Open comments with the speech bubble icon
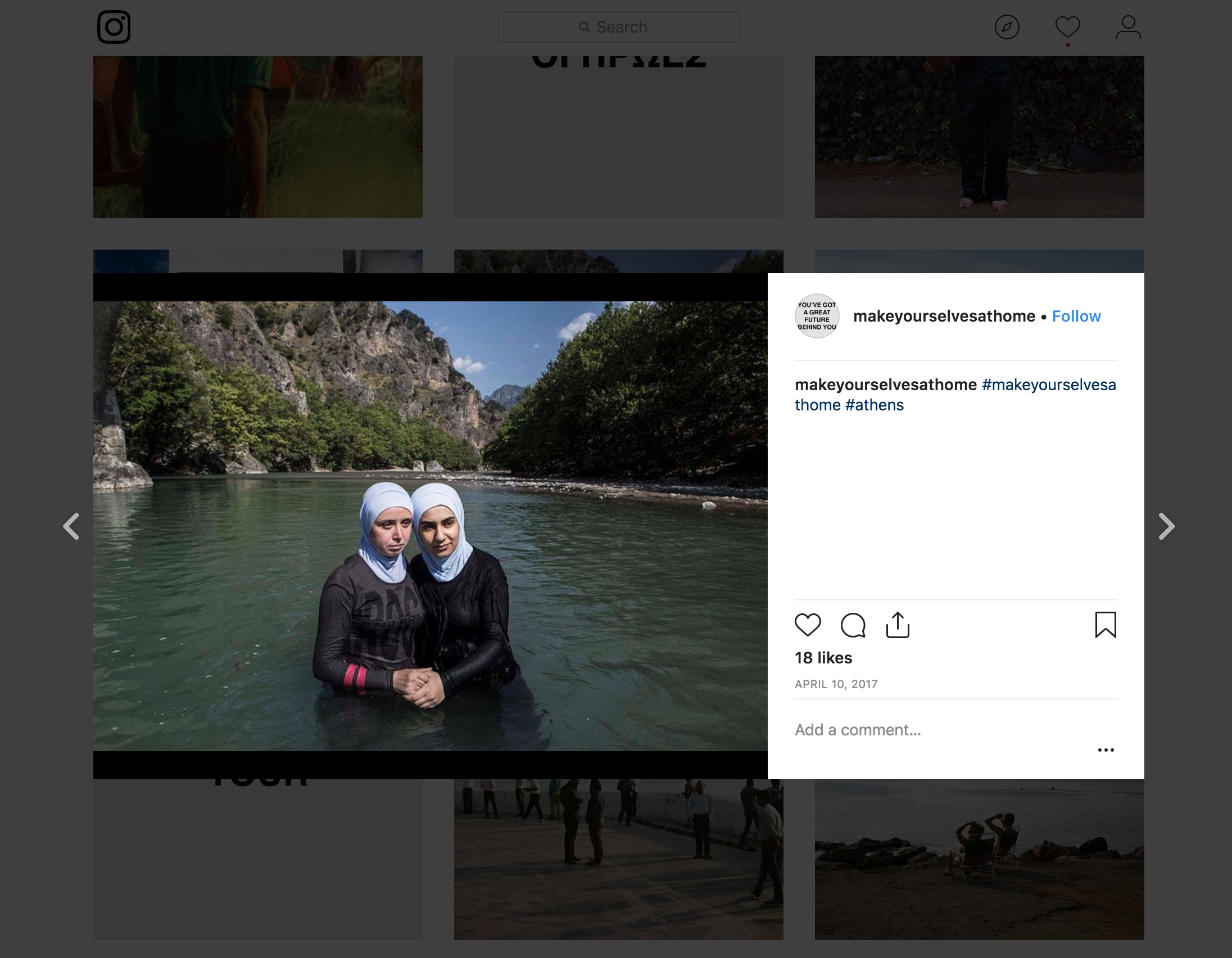 853,625
